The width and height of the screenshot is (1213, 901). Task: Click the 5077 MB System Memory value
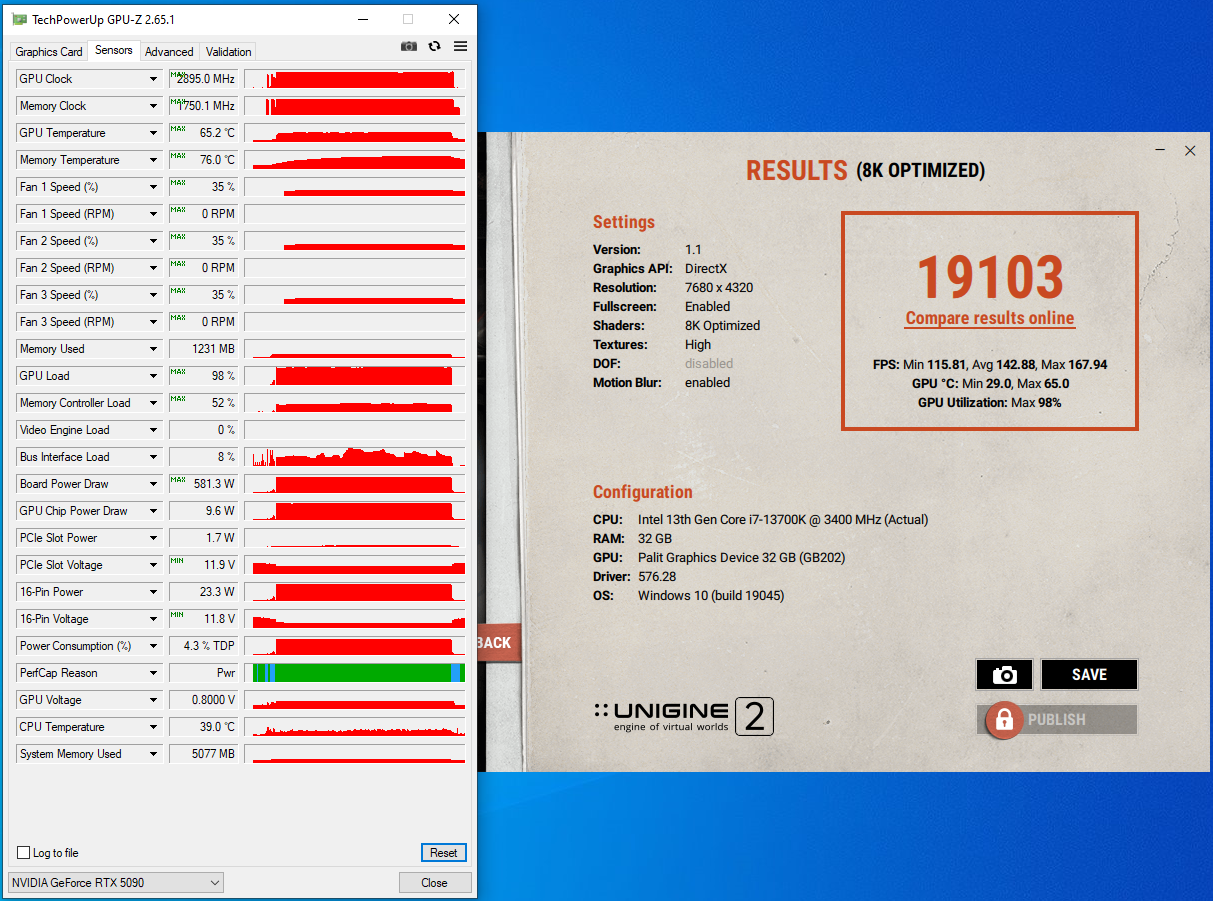213,754
